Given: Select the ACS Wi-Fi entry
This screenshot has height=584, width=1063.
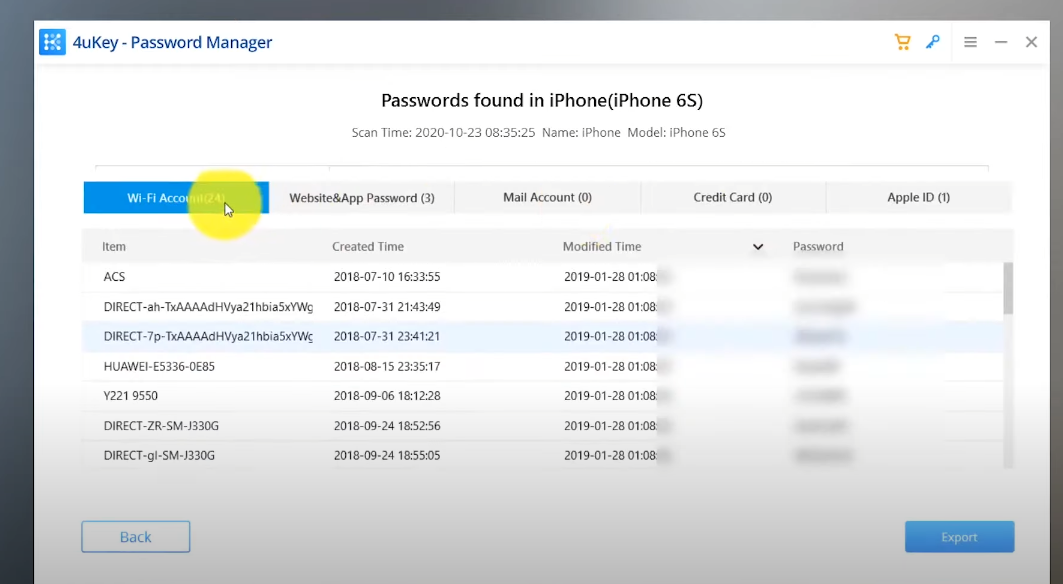Looking at the screenshot, I should coord(542,277).
